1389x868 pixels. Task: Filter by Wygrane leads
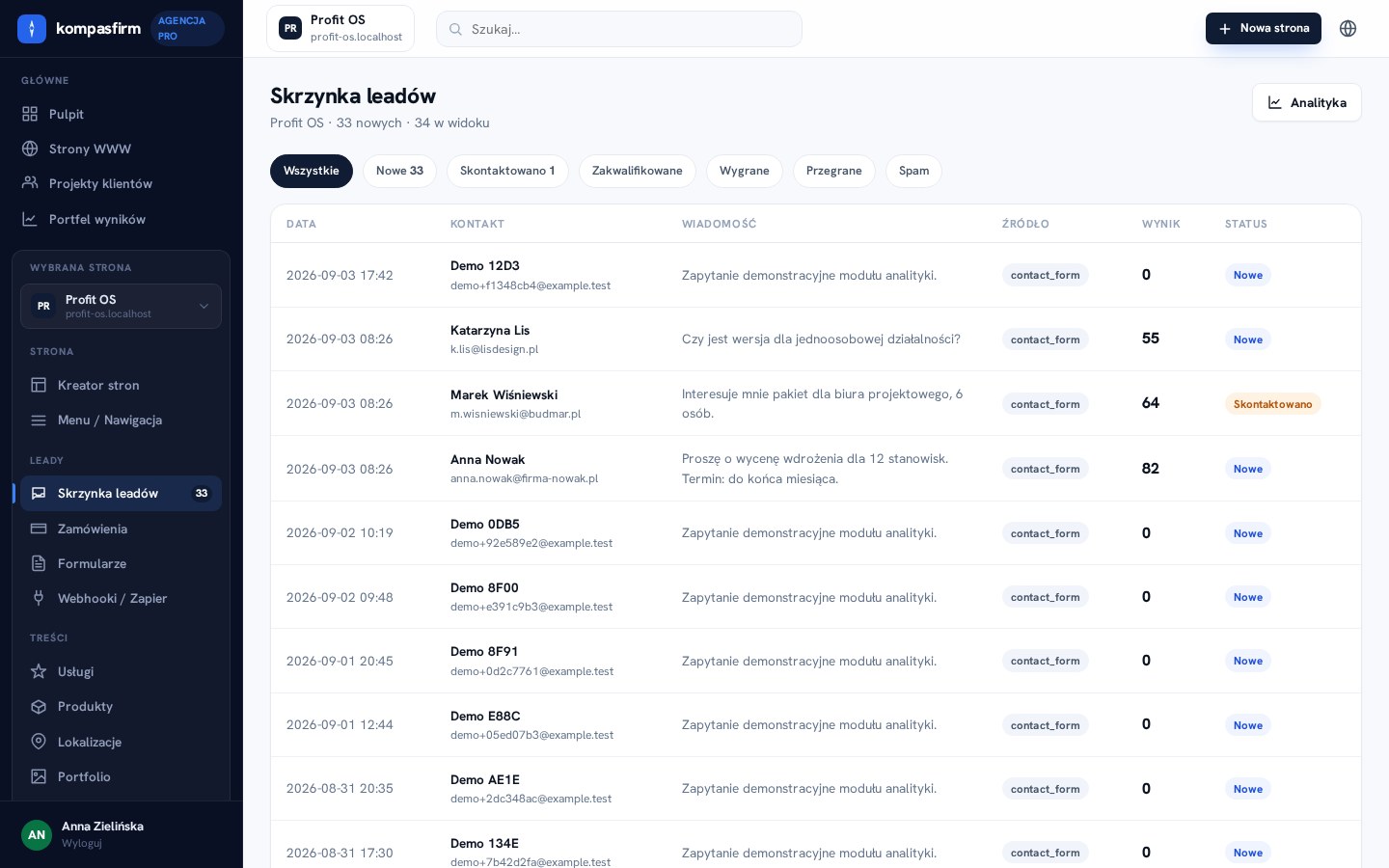pos(745,171)
